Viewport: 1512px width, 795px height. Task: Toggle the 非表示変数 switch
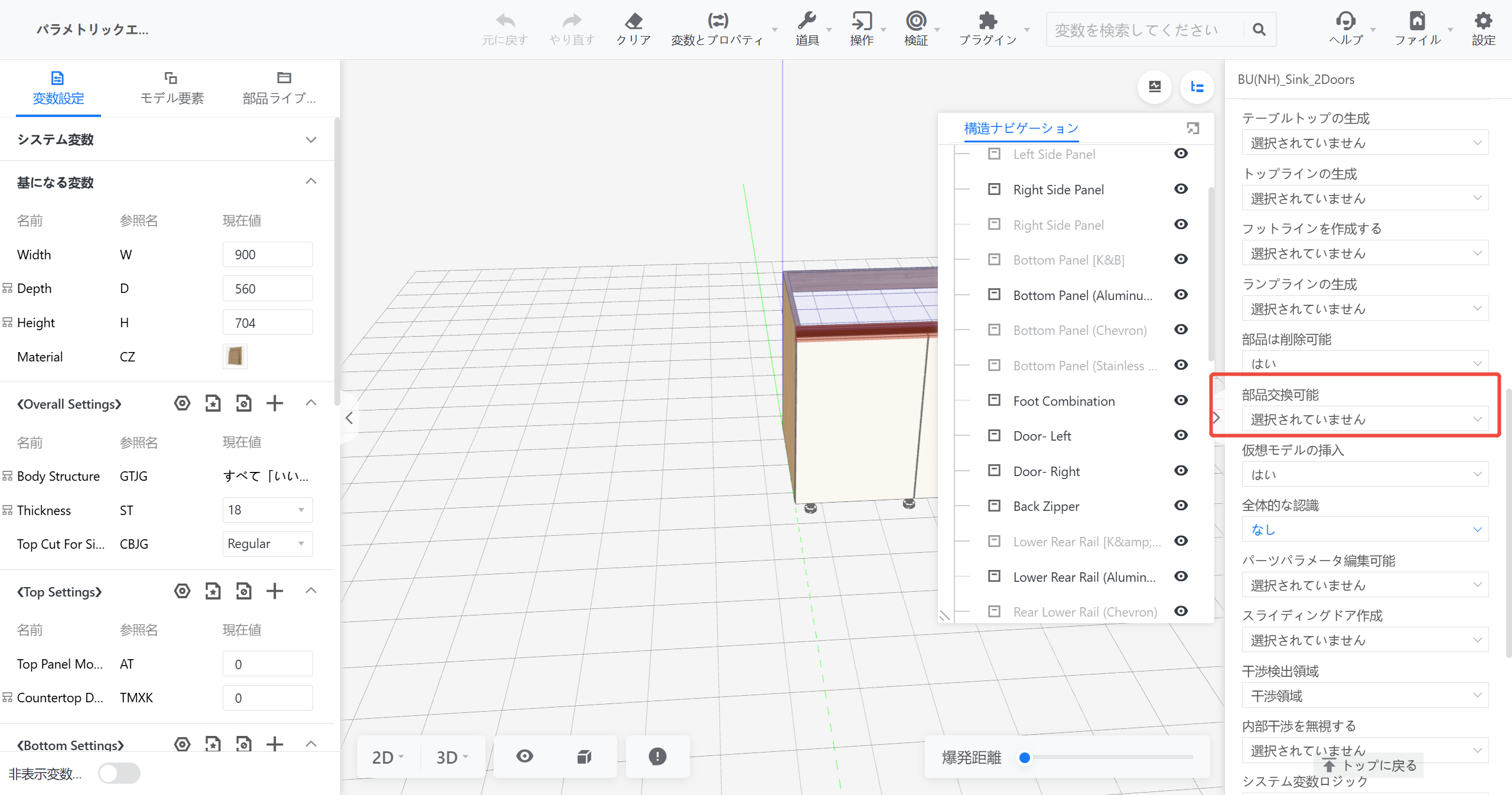point(119,773)
